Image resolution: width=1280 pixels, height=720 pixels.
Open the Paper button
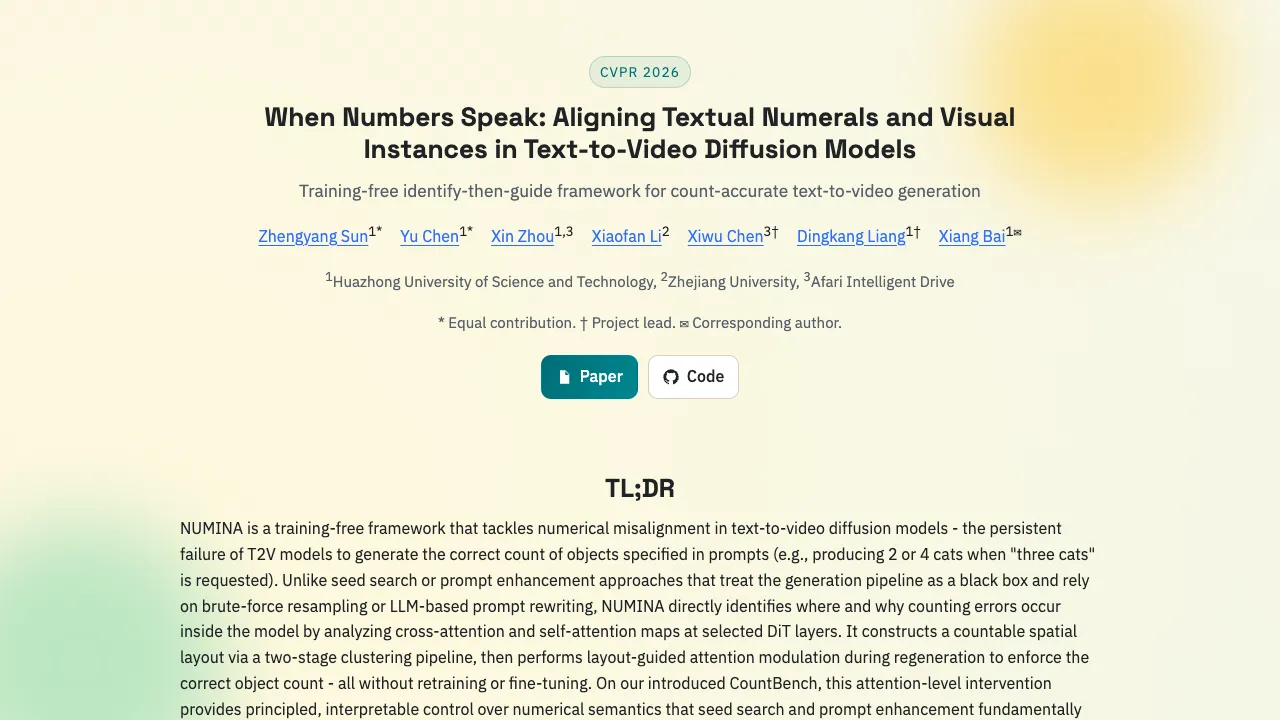click(x=589, y=377)
